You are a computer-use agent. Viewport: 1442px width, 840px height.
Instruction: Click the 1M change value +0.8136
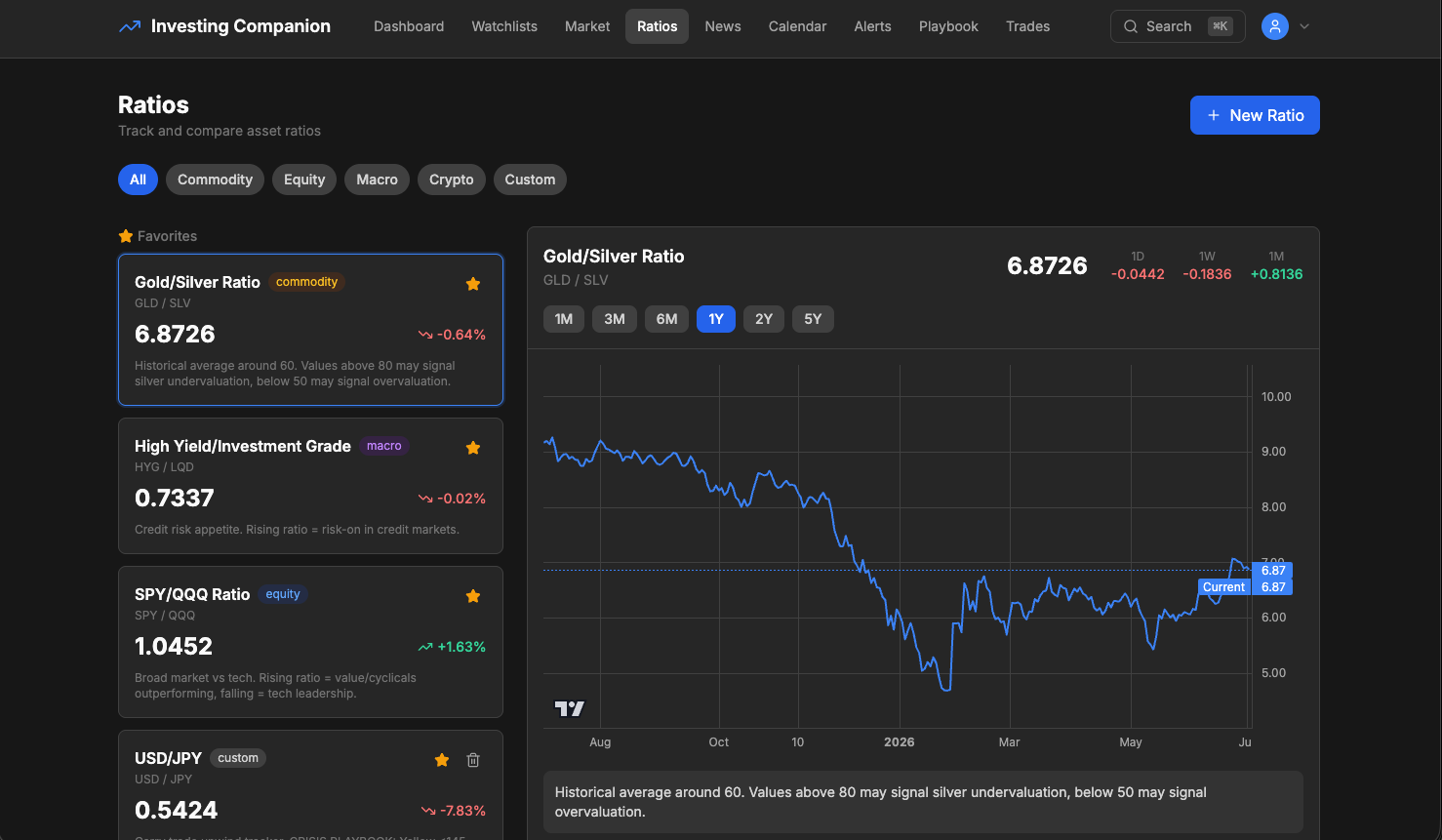[x=1276, y=274]
